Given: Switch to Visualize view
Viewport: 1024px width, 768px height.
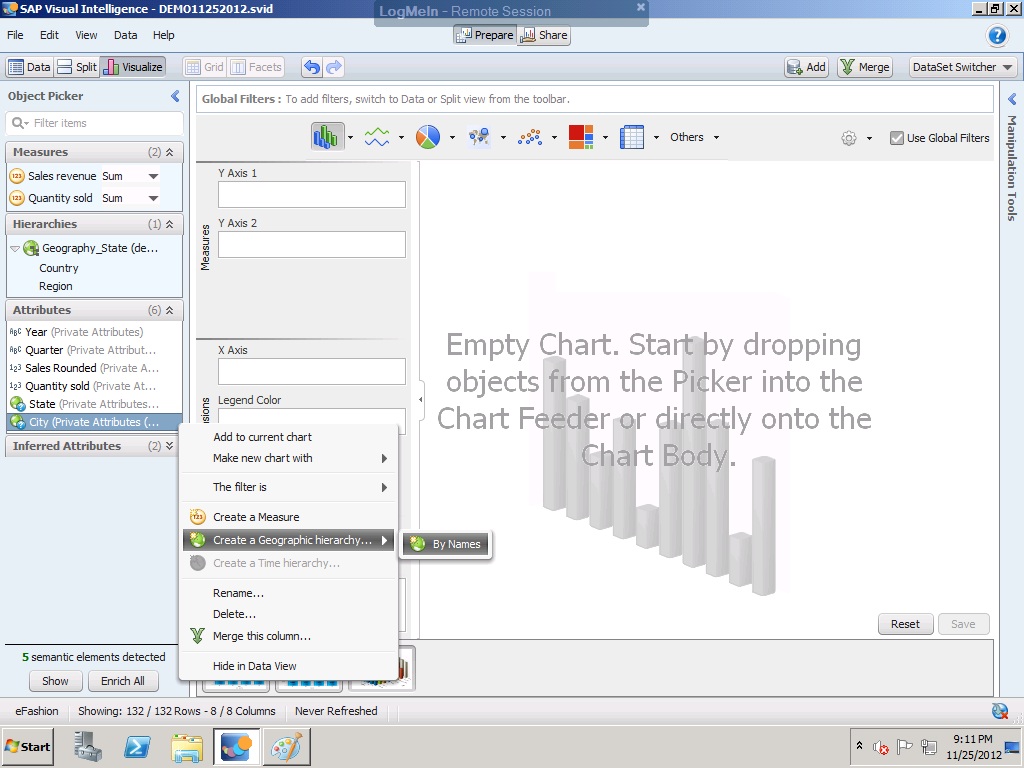Looking at the screenshot, I should point(133,67).
